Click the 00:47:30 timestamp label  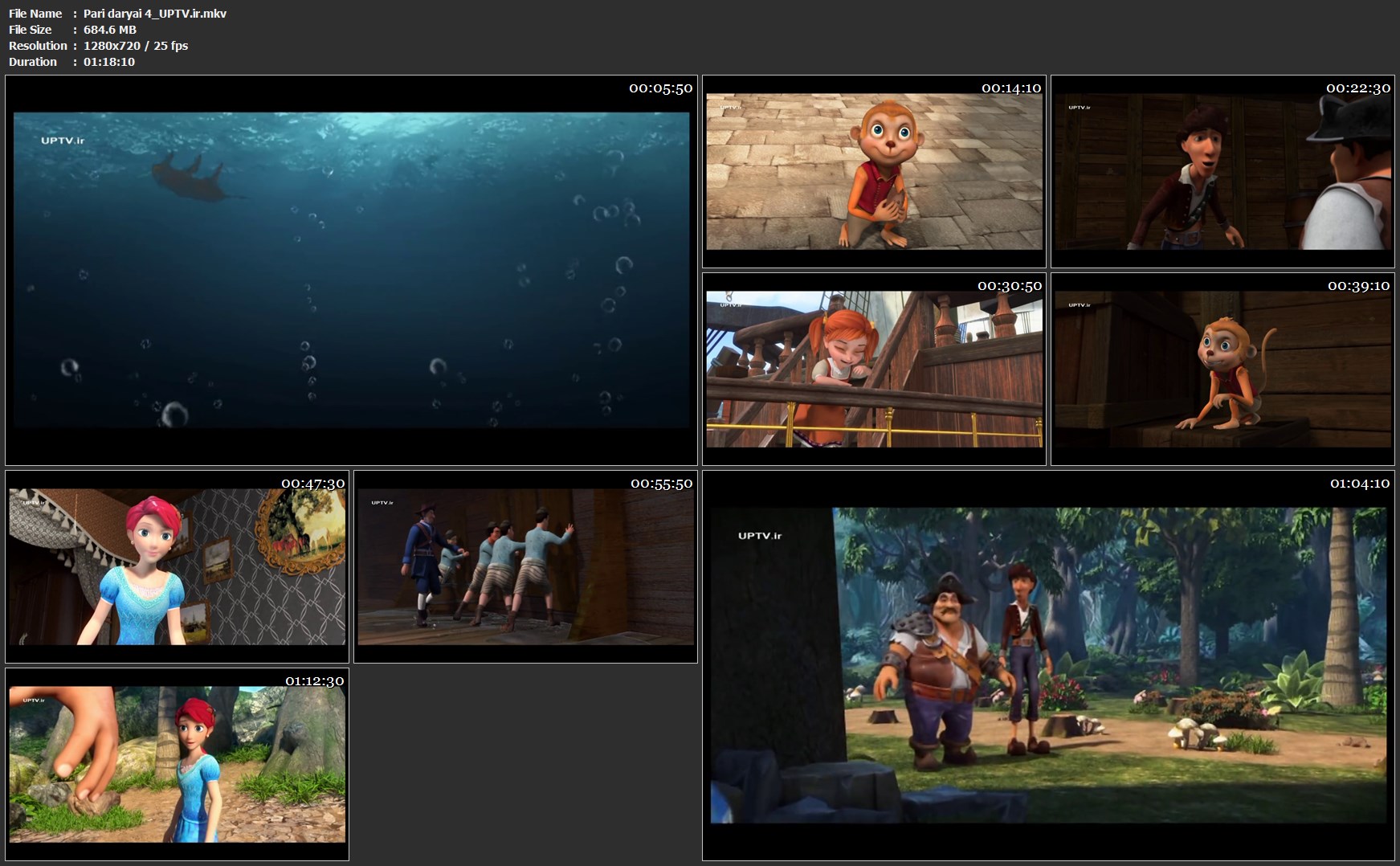tap(312, 484)
